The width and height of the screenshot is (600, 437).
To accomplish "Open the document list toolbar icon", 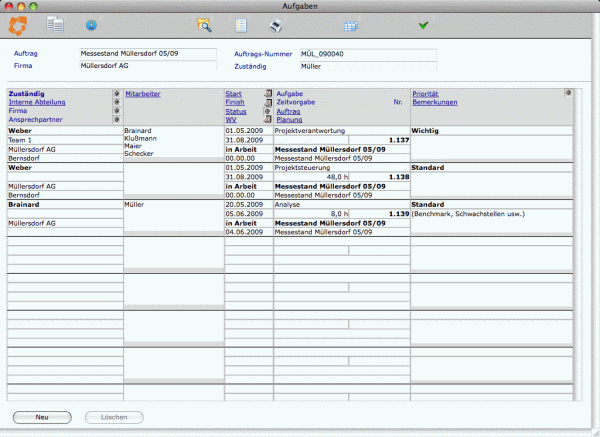I will pos(55,25).
